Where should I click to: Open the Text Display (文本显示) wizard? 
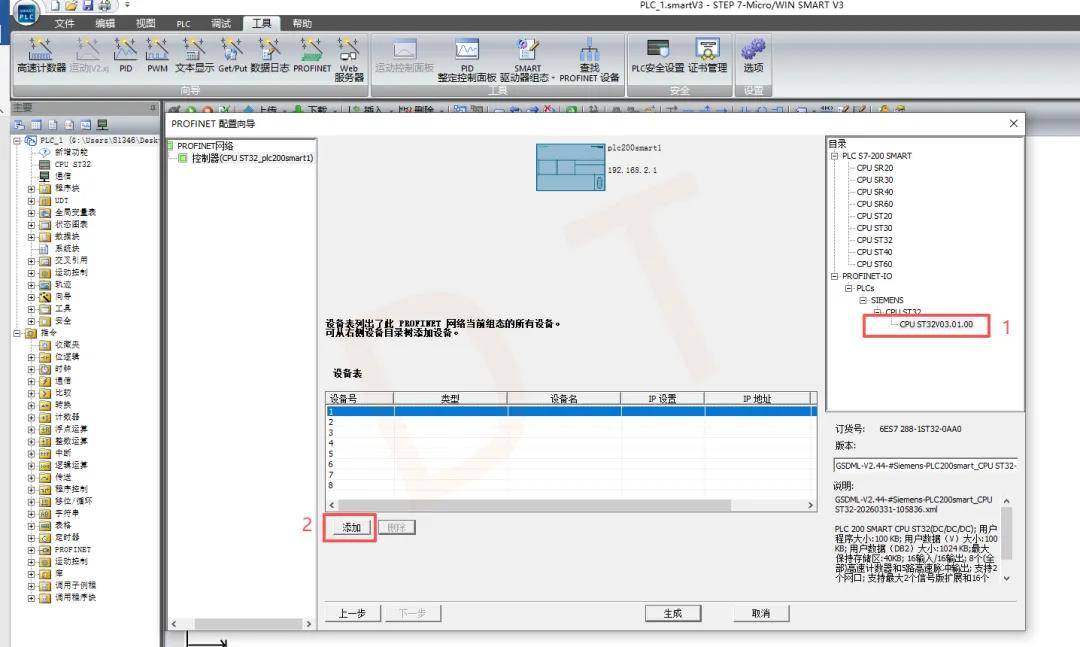pos(194,55)
